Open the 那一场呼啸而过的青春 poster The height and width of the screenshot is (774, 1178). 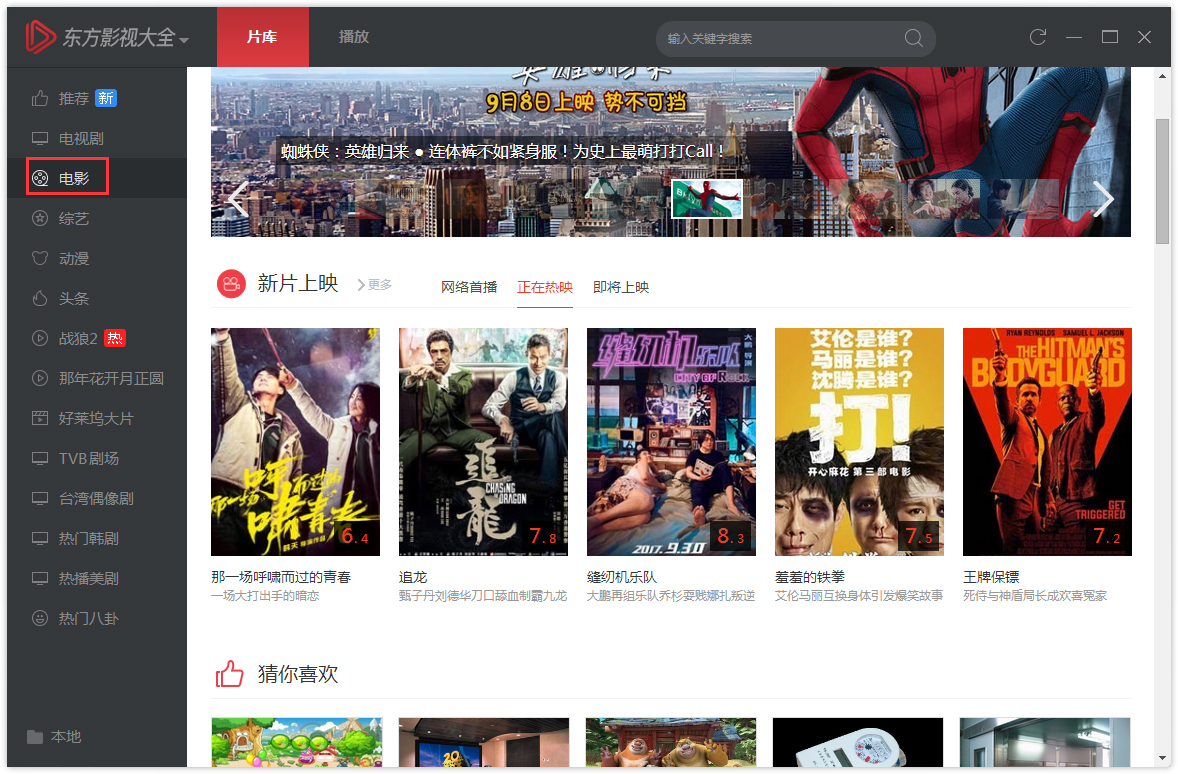(295, 442)
